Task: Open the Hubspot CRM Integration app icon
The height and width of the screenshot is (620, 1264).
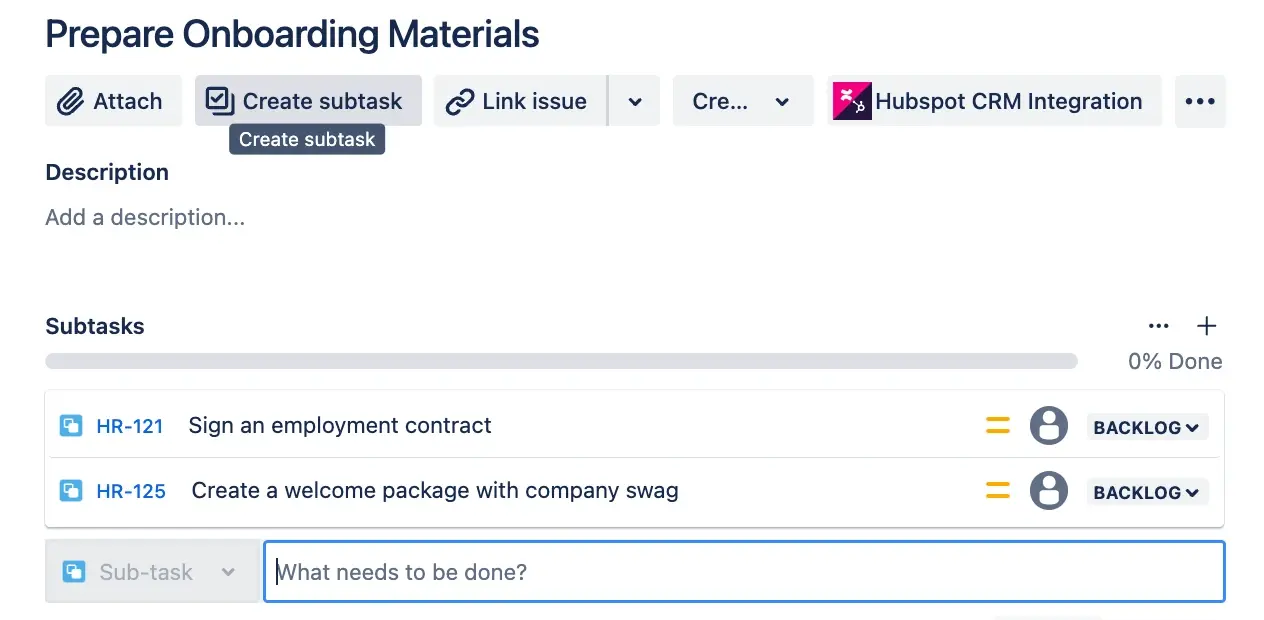Action: [x=852, y=101]
